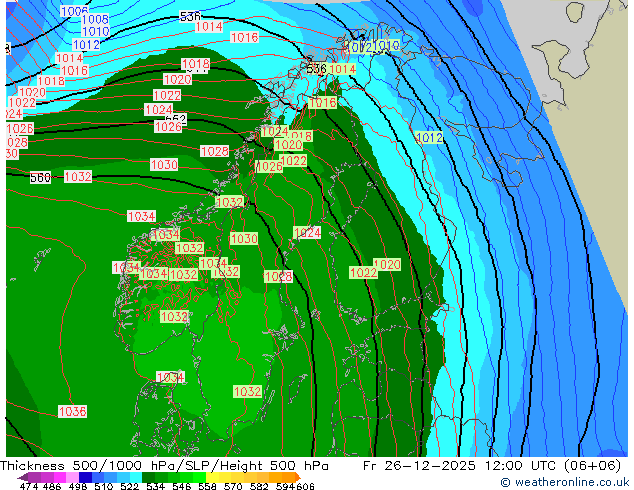Click the 1030 label above the 560 contour line
634x490 pixels.
coord(164,165)
